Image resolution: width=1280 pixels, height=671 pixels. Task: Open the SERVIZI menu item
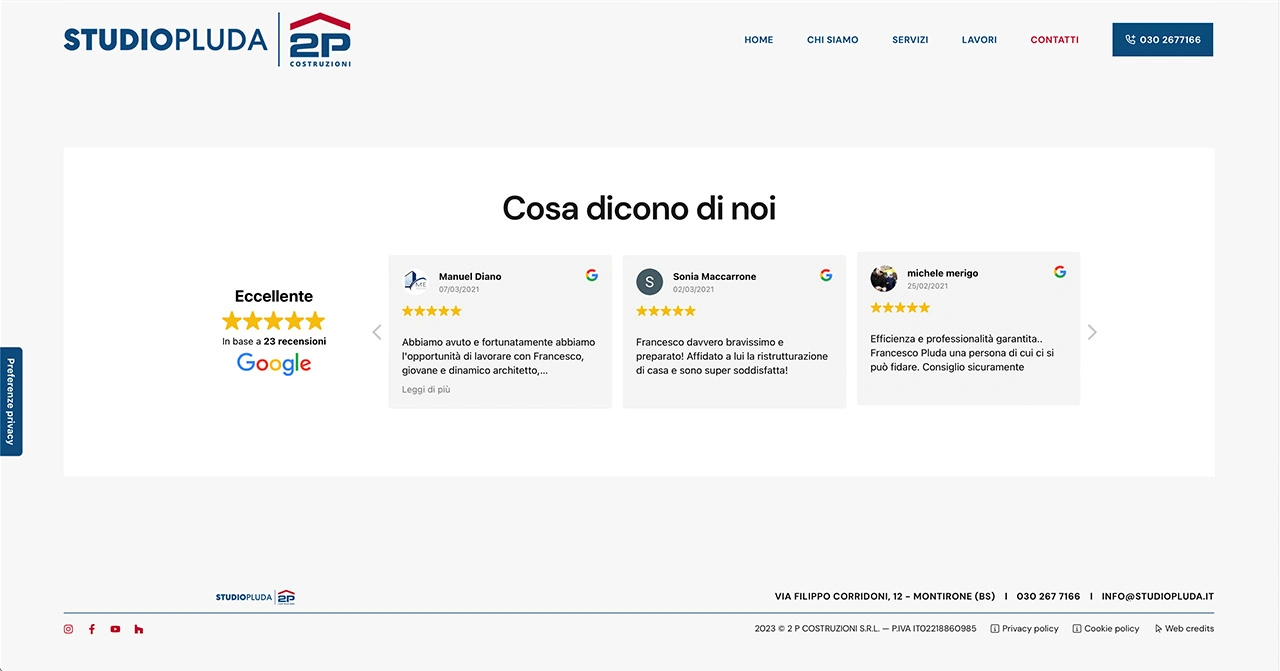910,40
